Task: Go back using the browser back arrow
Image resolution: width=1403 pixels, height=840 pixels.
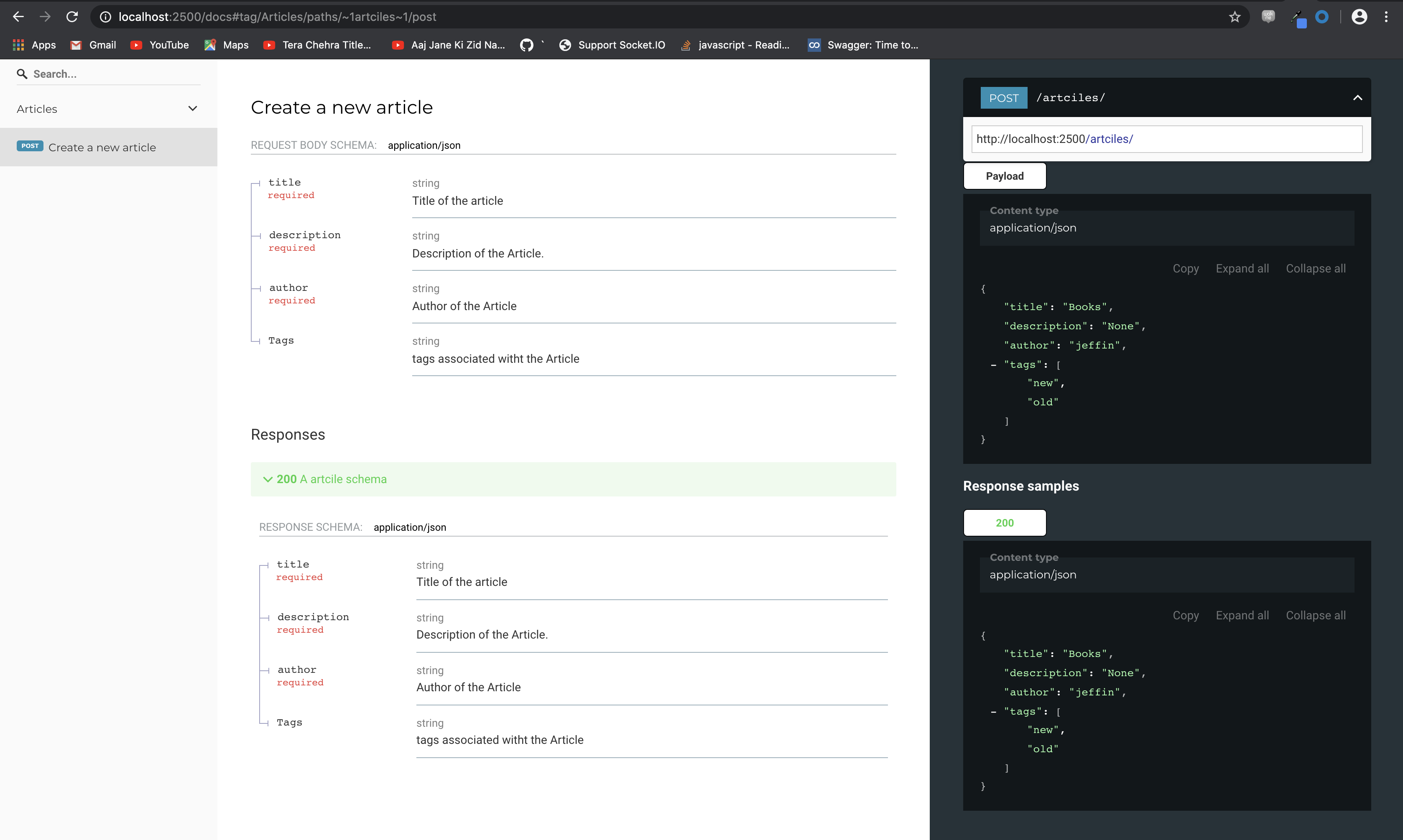Action: point(18,17)
